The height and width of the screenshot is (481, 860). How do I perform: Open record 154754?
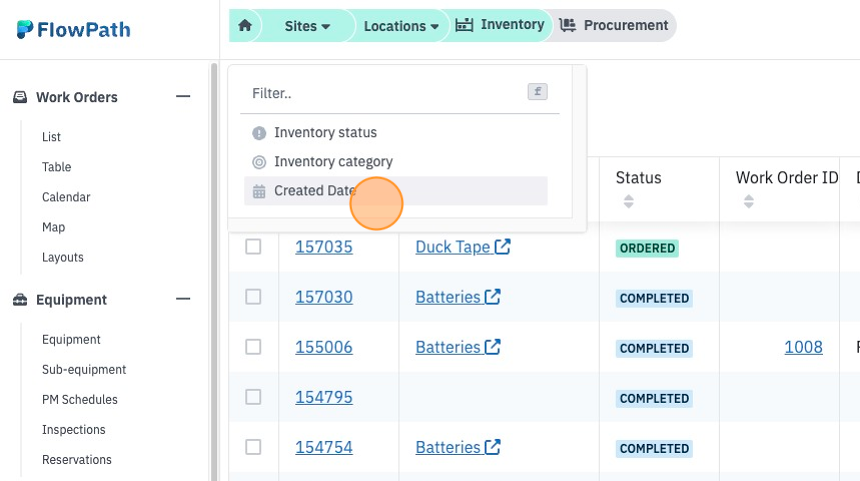pos(324,447)
